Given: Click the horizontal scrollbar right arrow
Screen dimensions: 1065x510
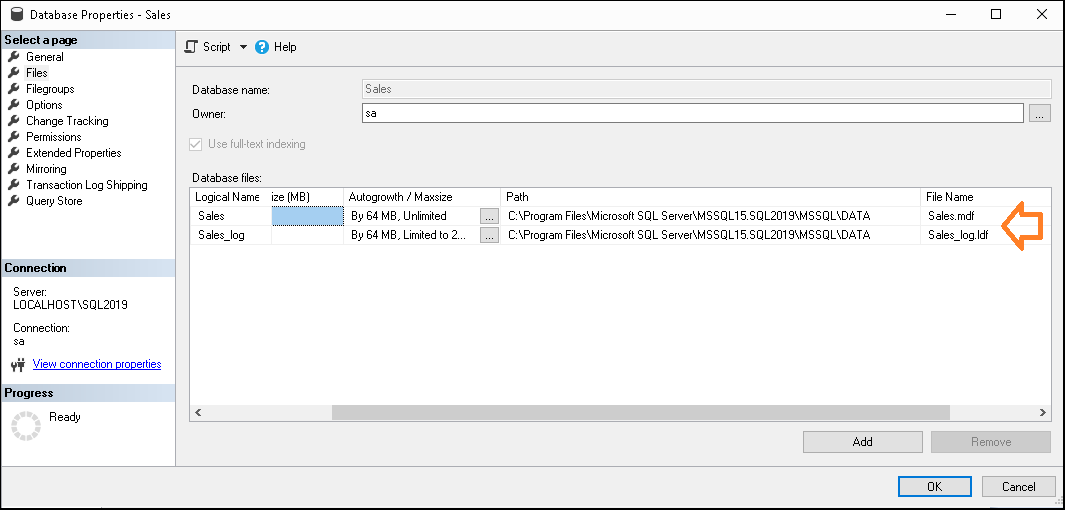Looking at the screenshot, I should [1043, 412].
